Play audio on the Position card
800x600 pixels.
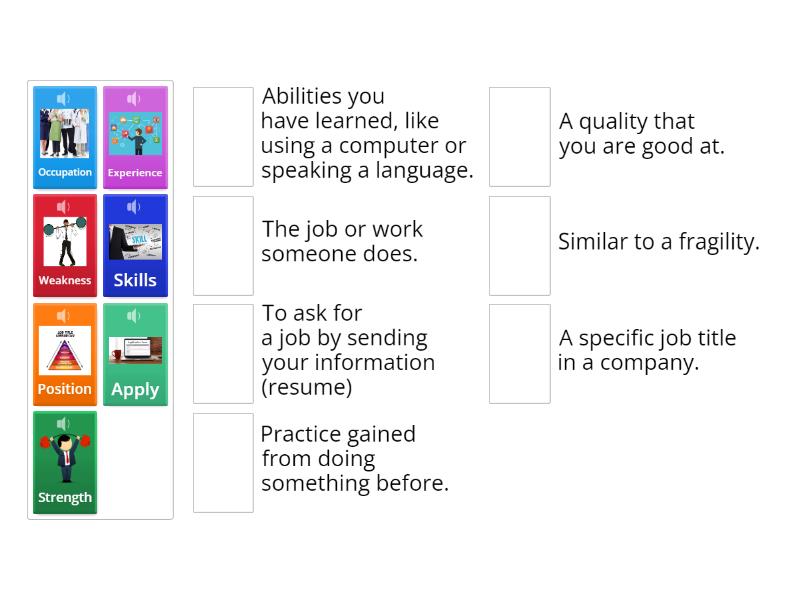64,314
